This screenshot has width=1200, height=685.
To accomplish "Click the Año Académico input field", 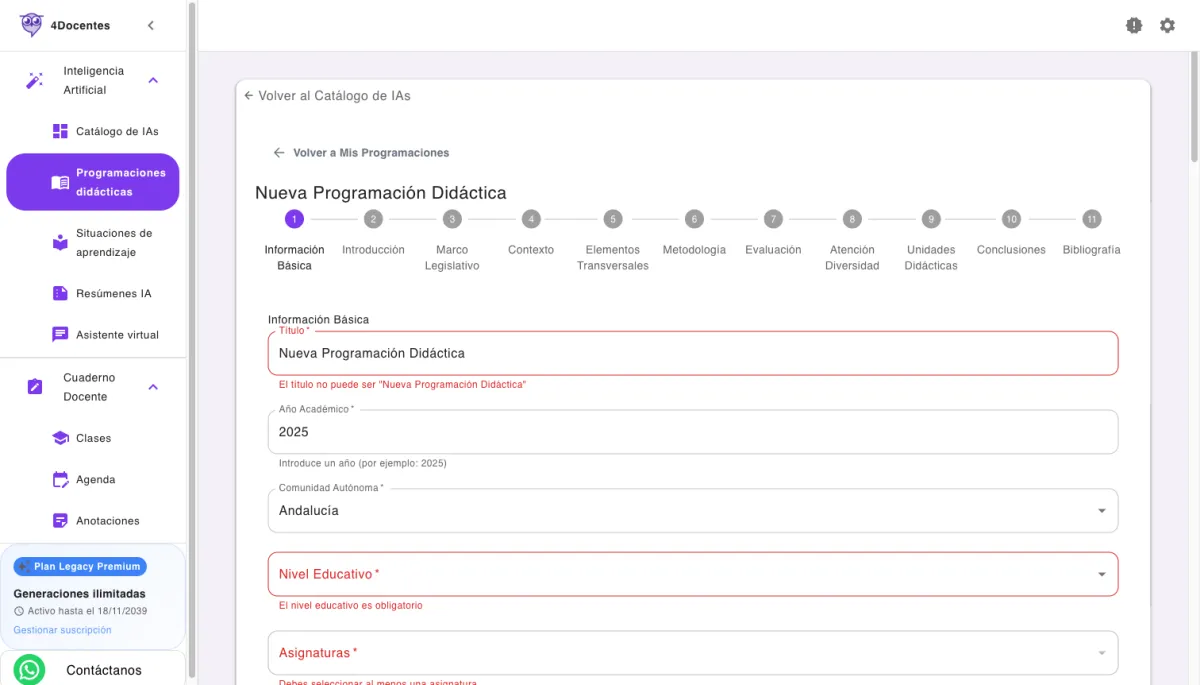I will pos(692,432).
